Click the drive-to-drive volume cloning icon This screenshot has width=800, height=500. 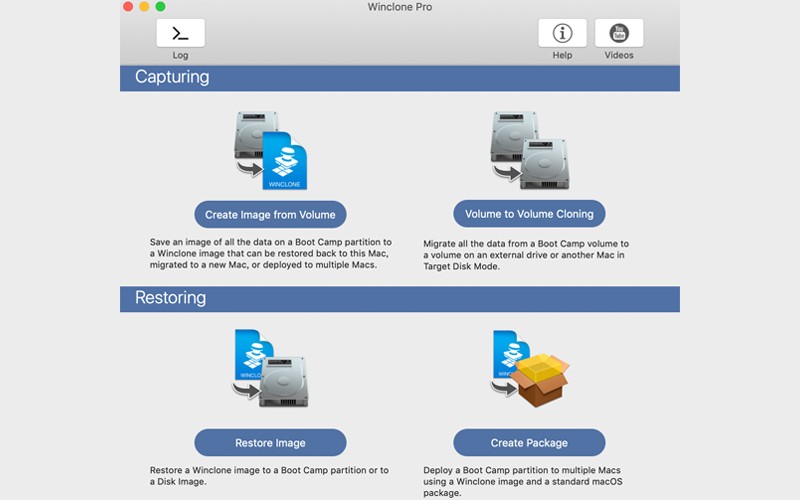click(x=530, y=151)
